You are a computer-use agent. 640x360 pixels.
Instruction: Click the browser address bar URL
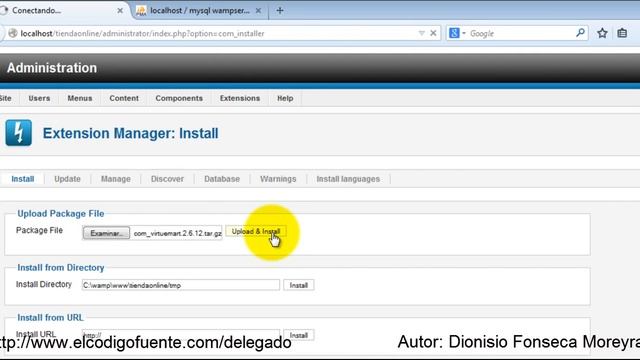(142, 33)
